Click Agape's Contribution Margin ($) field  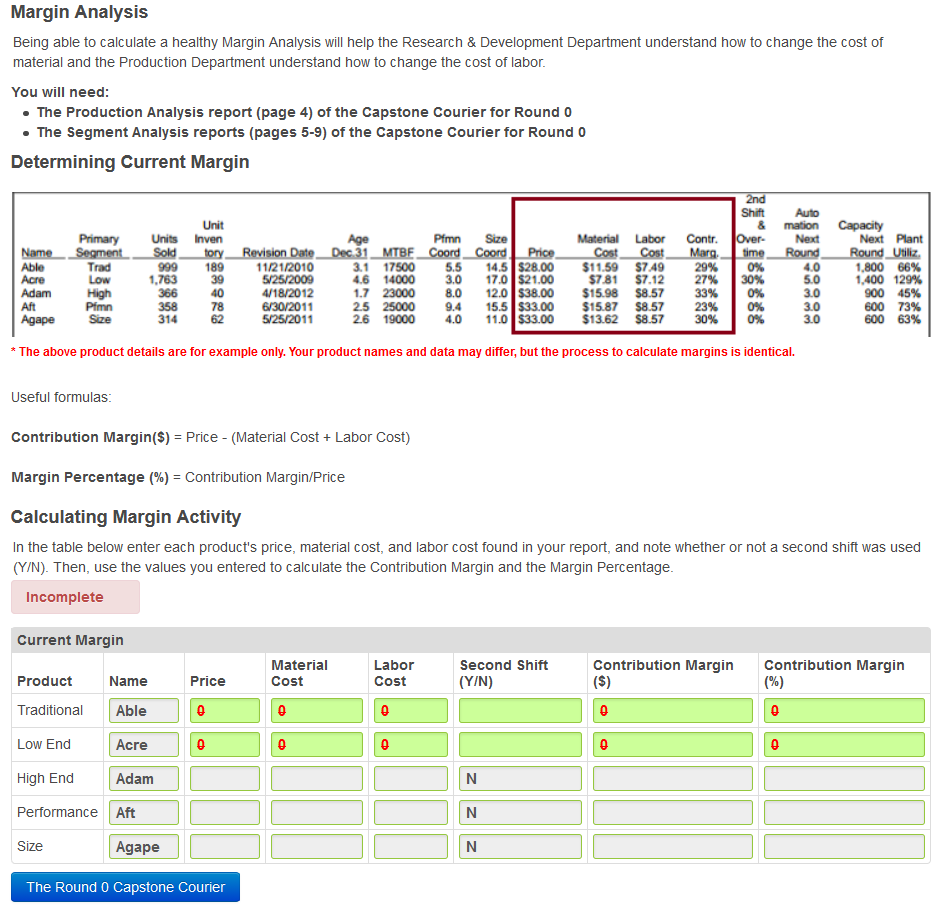coord(670,846)
